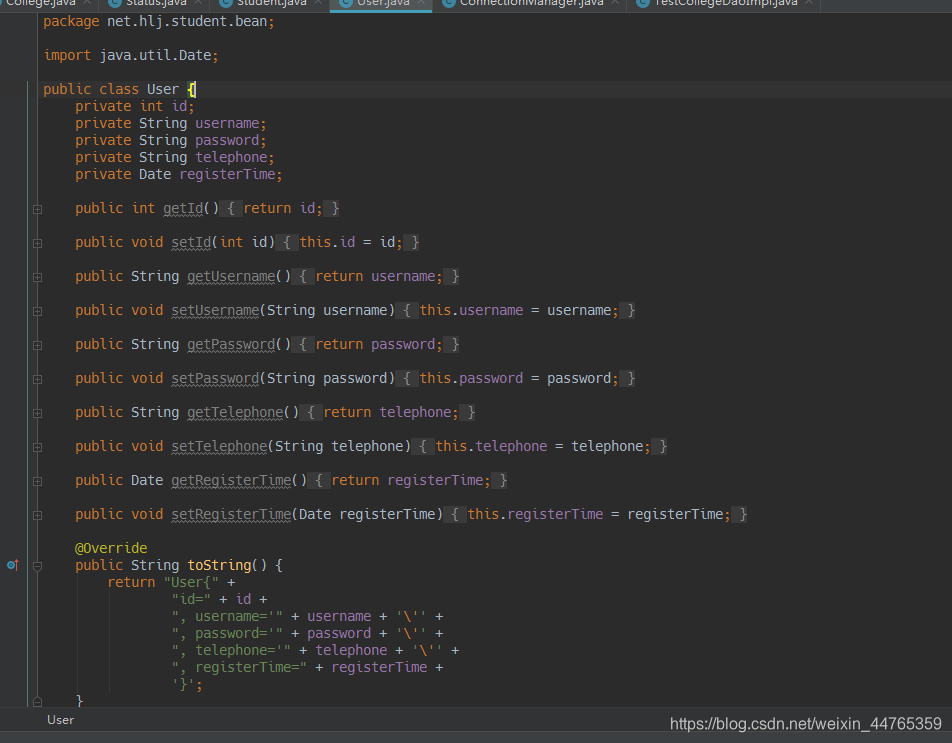Click the '}' character literal ending toString

tap(183, 685)
